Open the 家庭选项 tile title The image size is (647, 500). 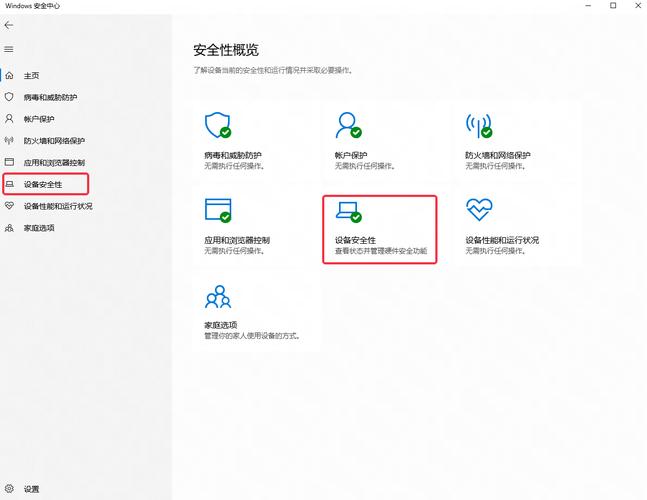(221, 325)
